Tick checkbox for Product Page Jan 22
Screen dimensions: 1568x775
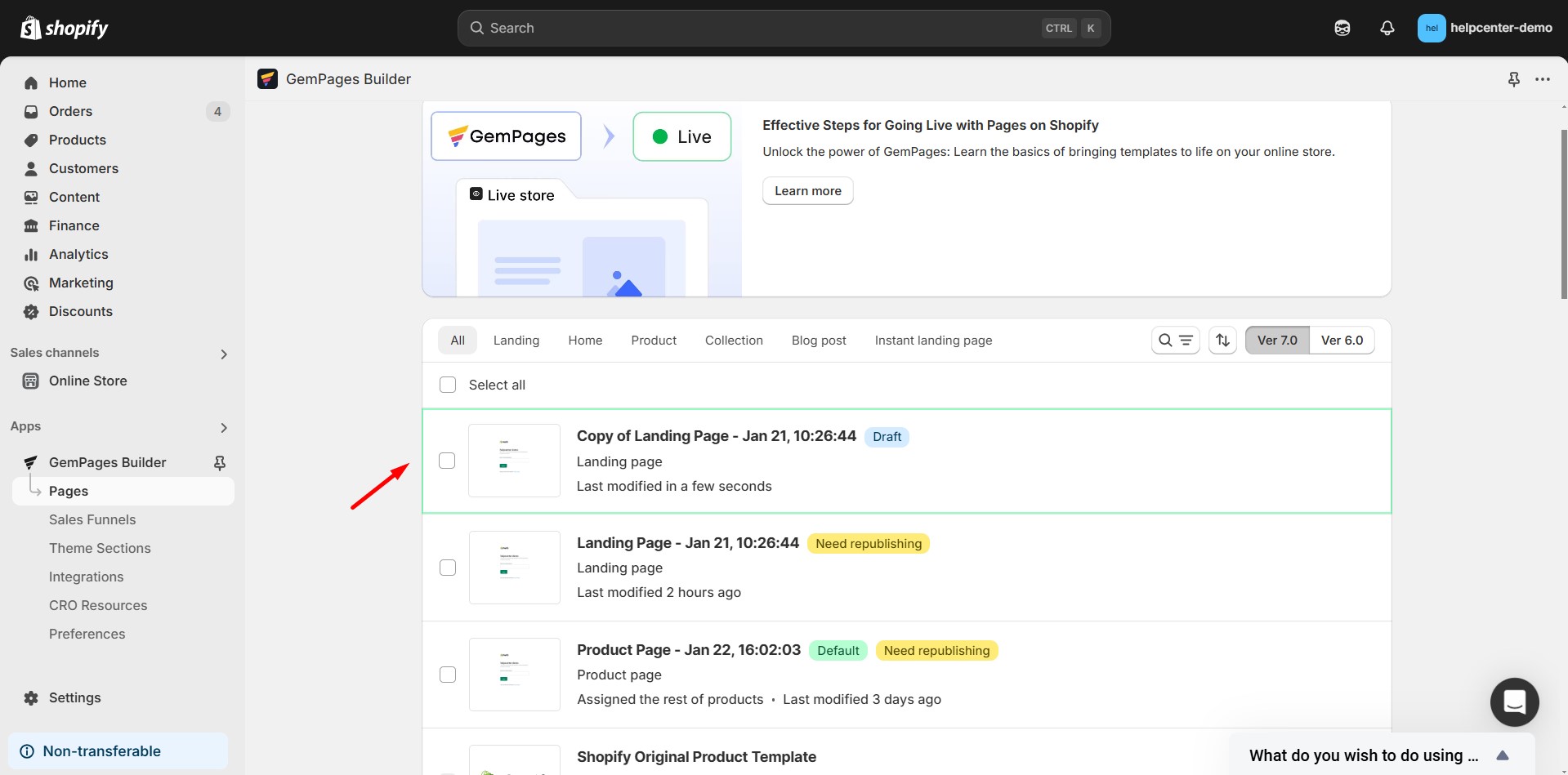(448, 675)
